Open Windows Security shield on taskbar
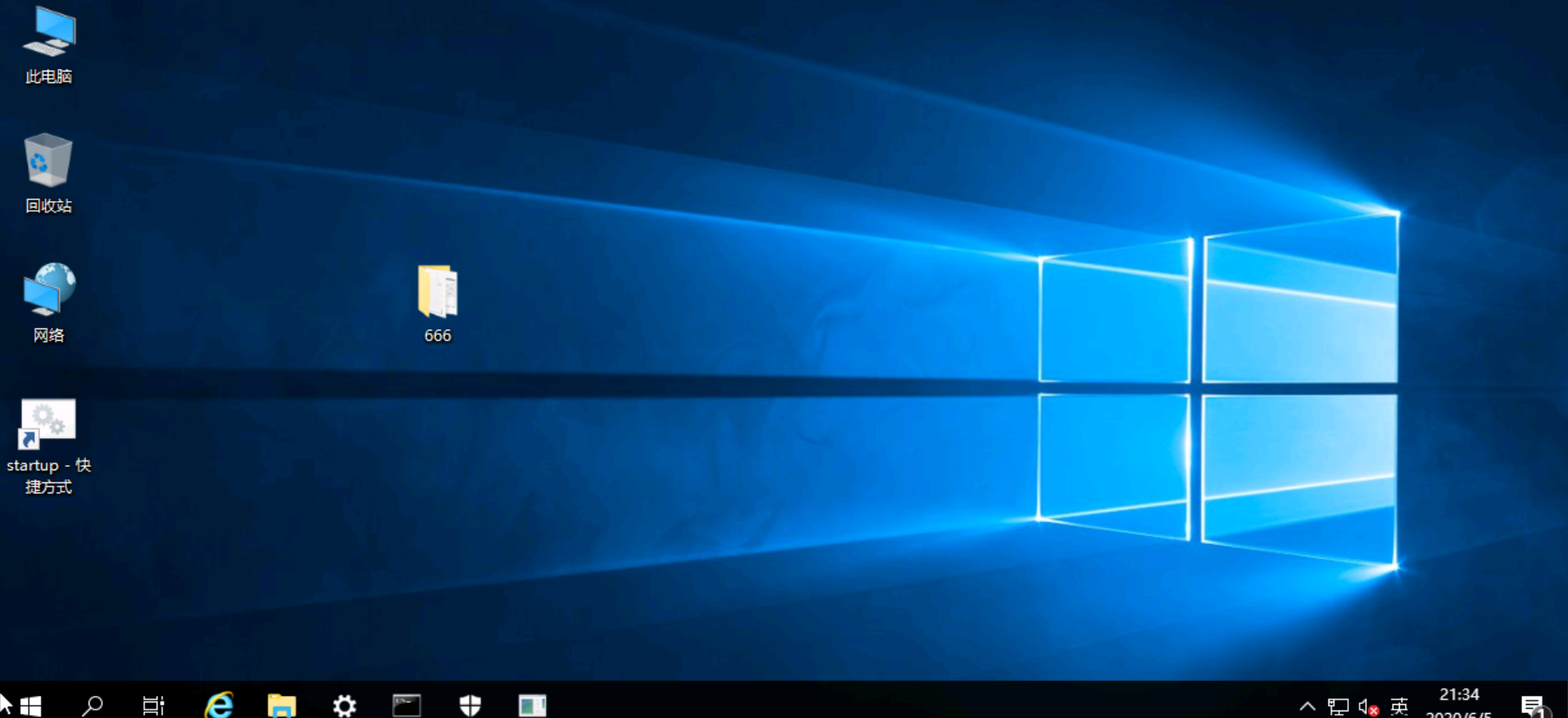1568x718 pixels. point(470,705)
